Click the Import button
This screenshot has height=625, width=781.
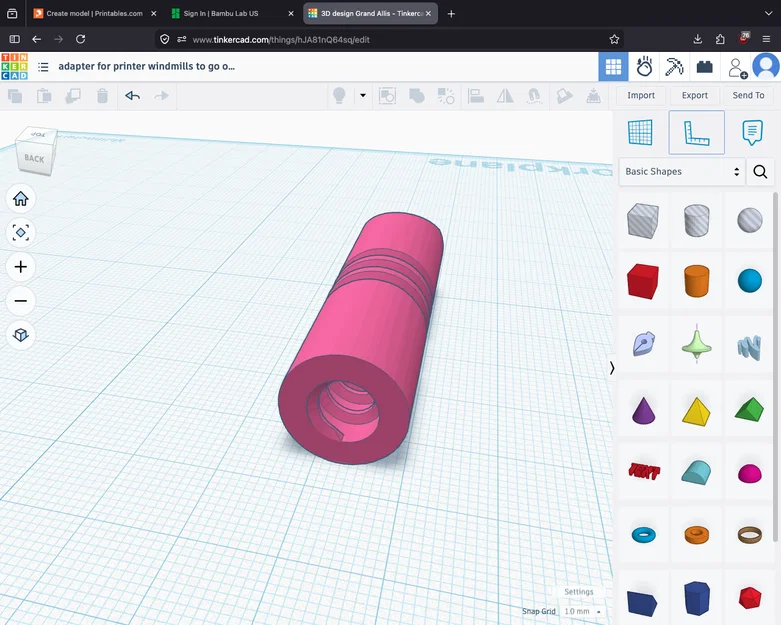[641, 96]
